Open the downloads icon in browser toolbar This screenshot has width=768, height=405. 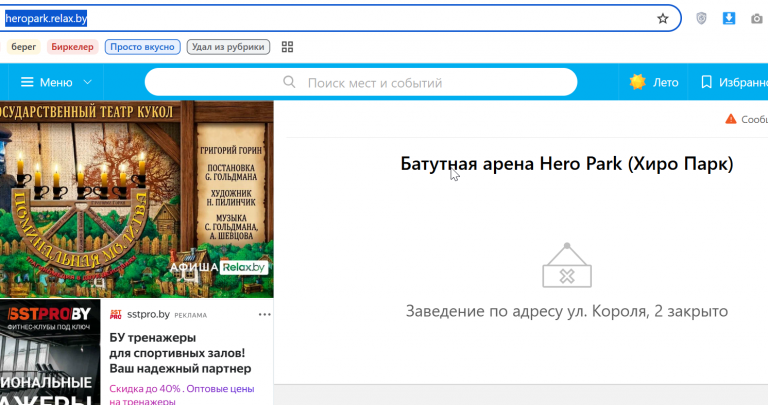click(729, 19)
